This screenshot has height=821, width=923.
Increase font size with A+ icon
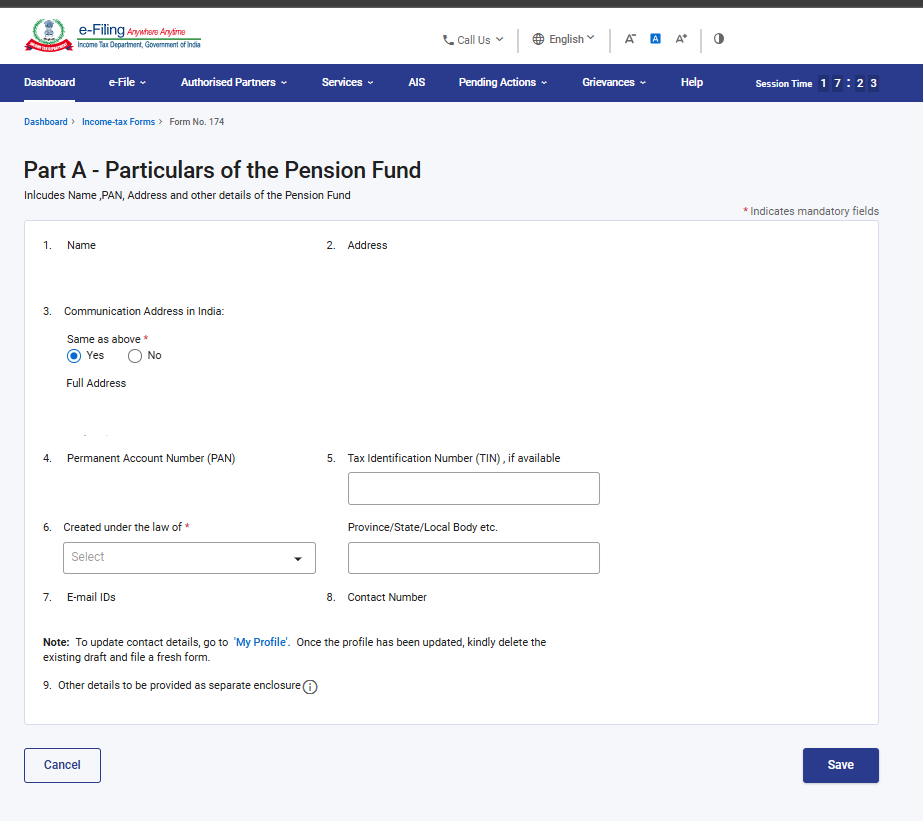point(681,39)
